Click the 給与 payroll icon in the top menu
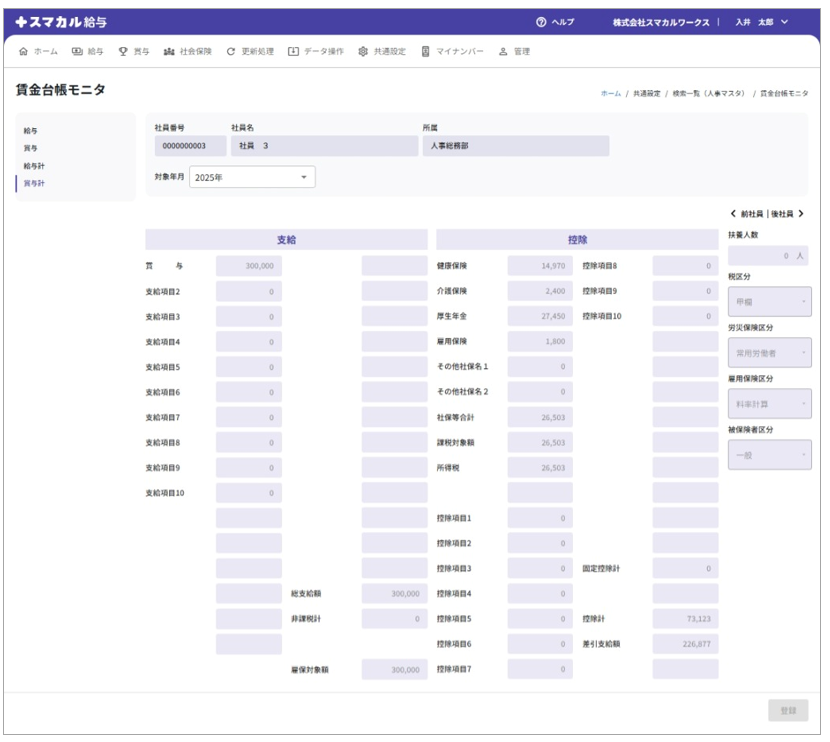 tap(77, 51)
